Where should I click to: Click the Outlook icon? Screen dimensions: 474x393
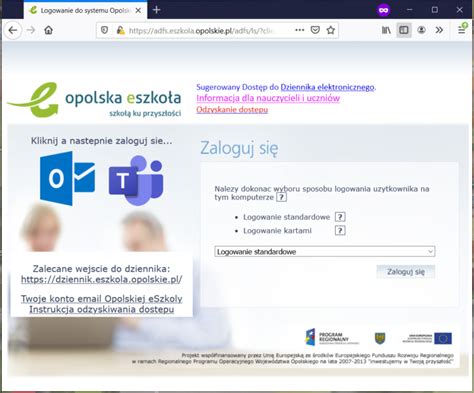pyautogui.click(x=67, y=178)
